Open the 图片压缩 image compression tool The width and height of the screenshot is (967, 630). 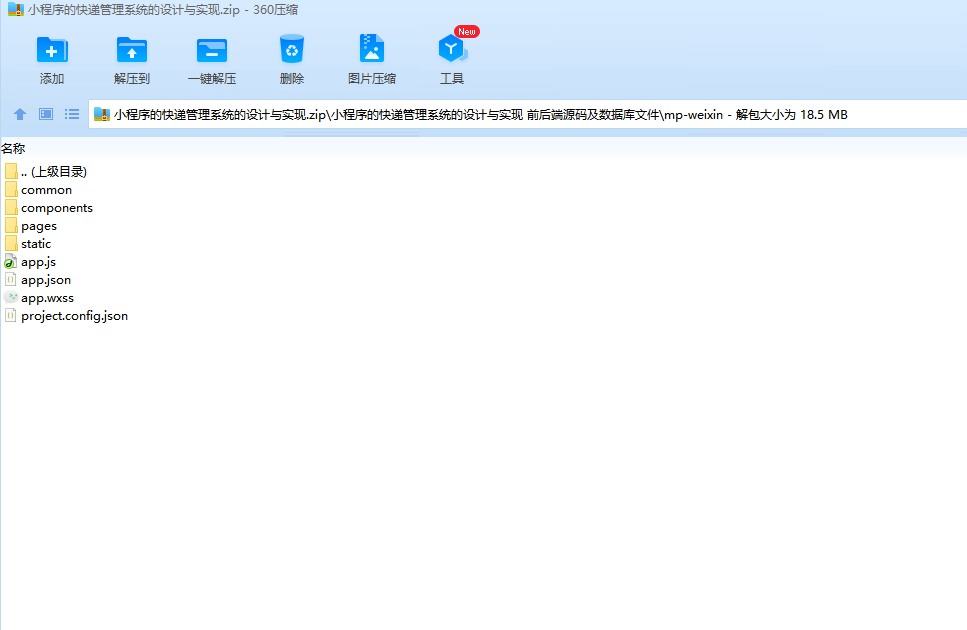pyautogui.click(x=372, y=49)
